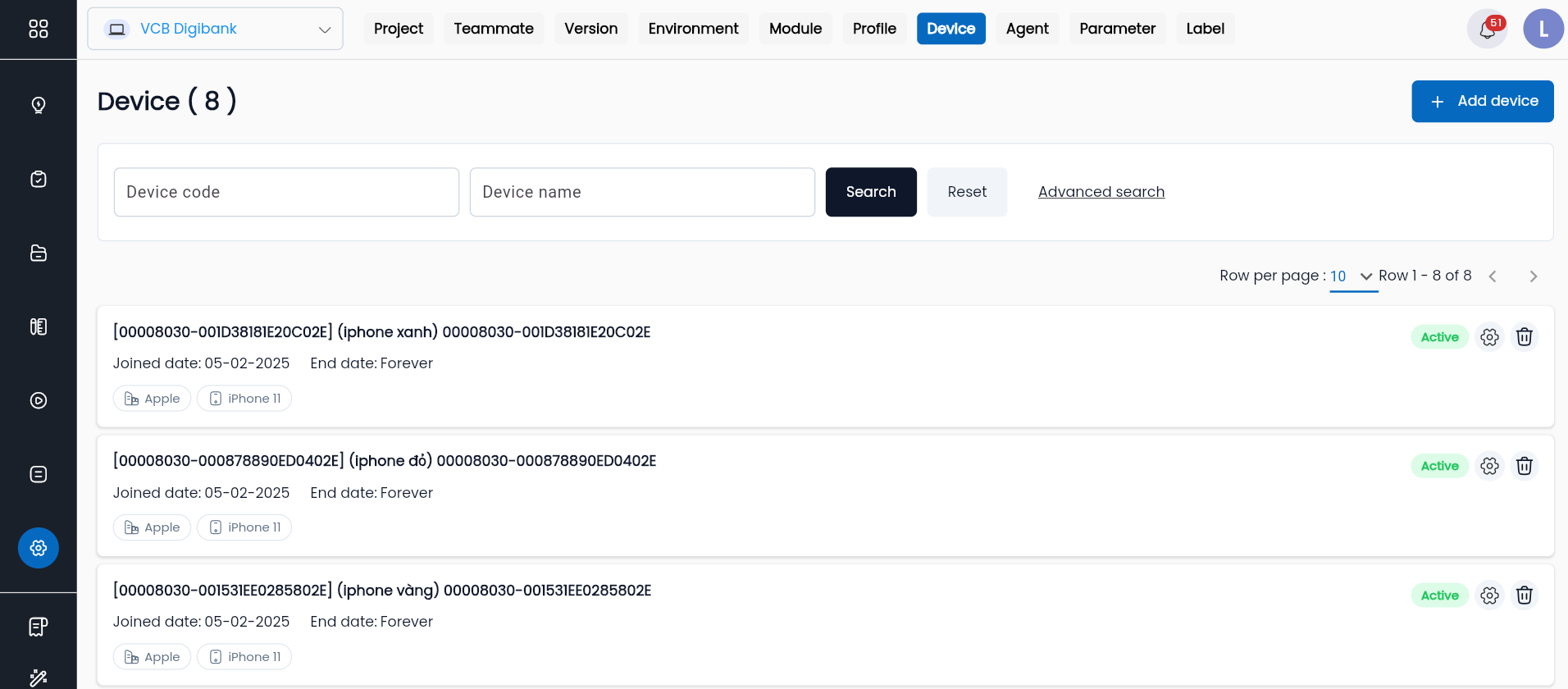Viewport: 1568px width, 689px height.
Task: Go to the next page of devices
Action: click(x=1534, y=276)
